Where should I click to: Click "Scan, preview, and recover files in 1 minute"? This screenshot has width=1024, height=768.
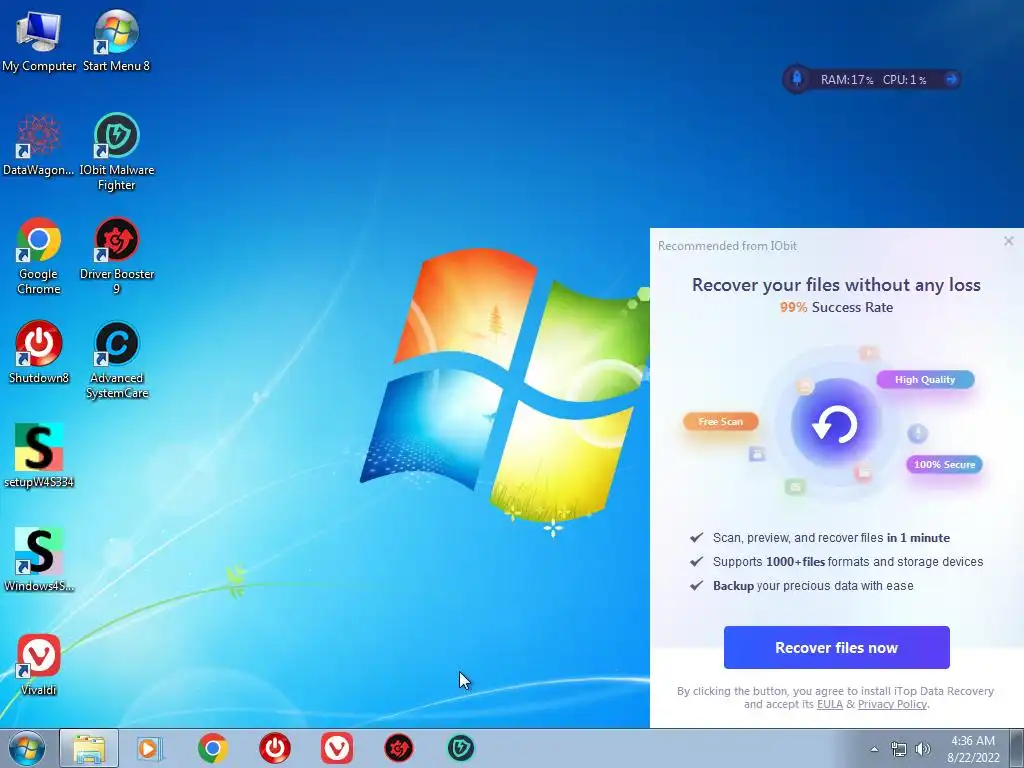(x=831, y=537)
